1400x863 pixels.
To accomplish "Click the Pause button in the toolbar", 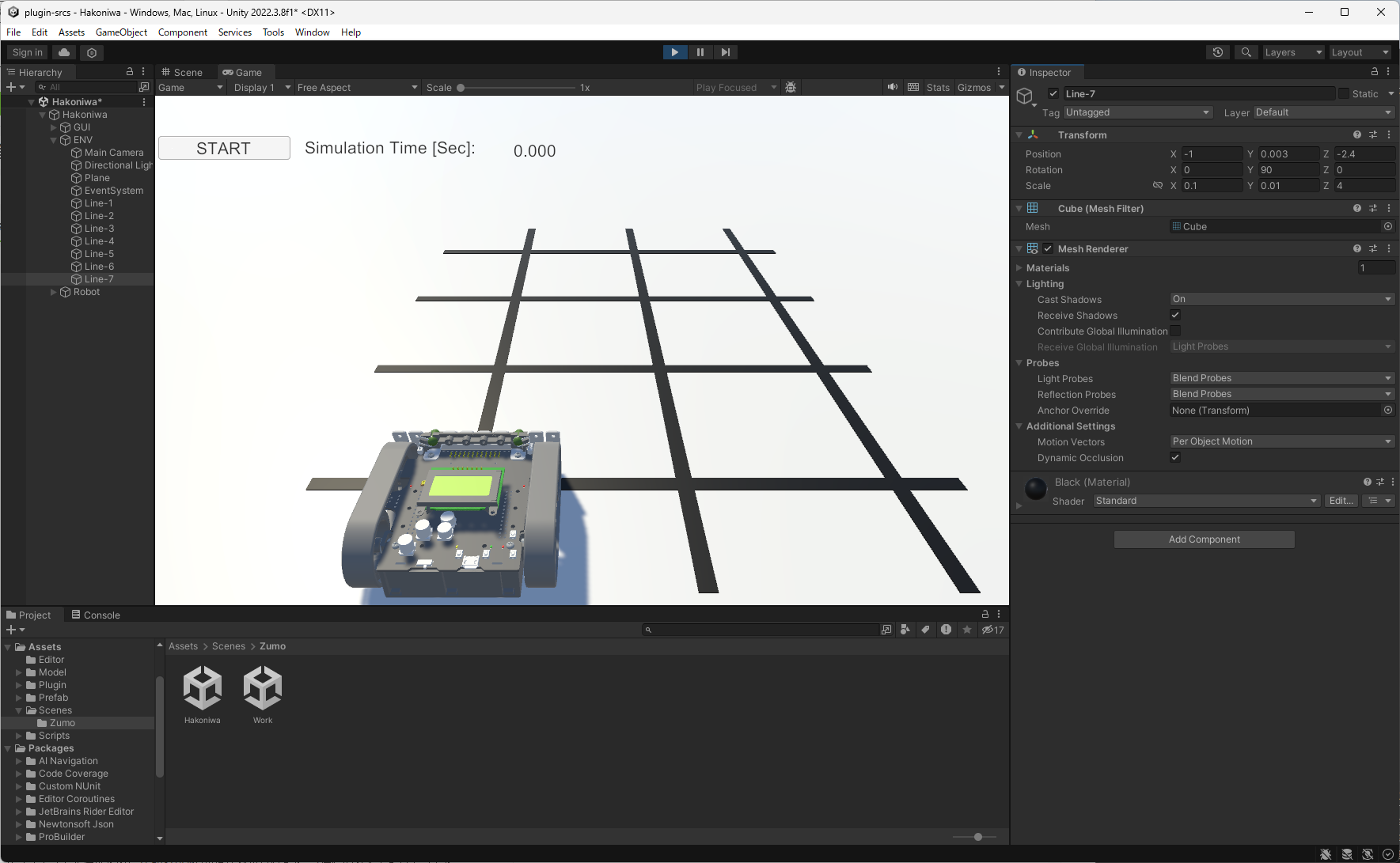I will point(700,52).
